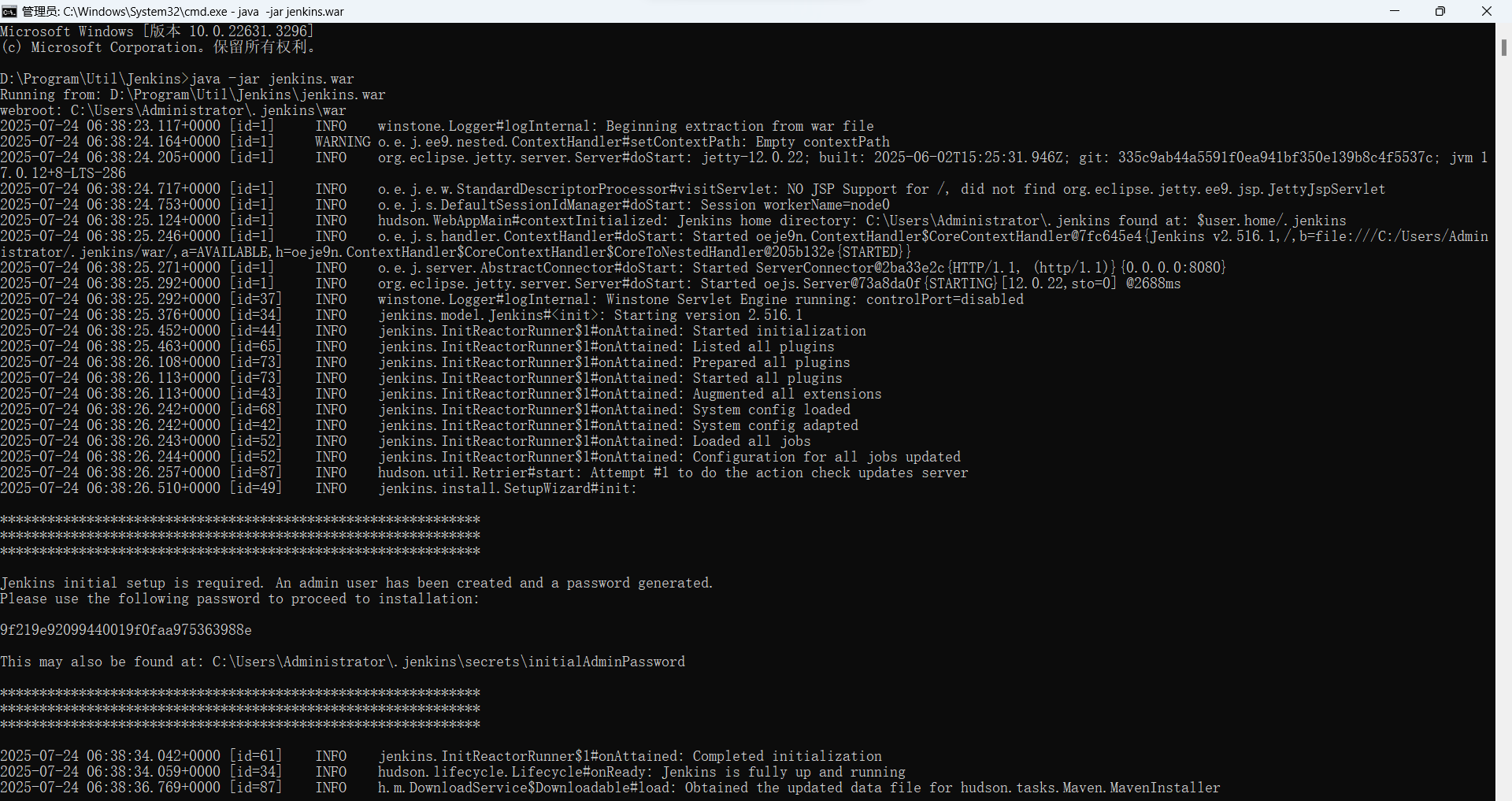
Task: Click the window title text 'java -jar jenkins.war'
Action: coord(291,12)
